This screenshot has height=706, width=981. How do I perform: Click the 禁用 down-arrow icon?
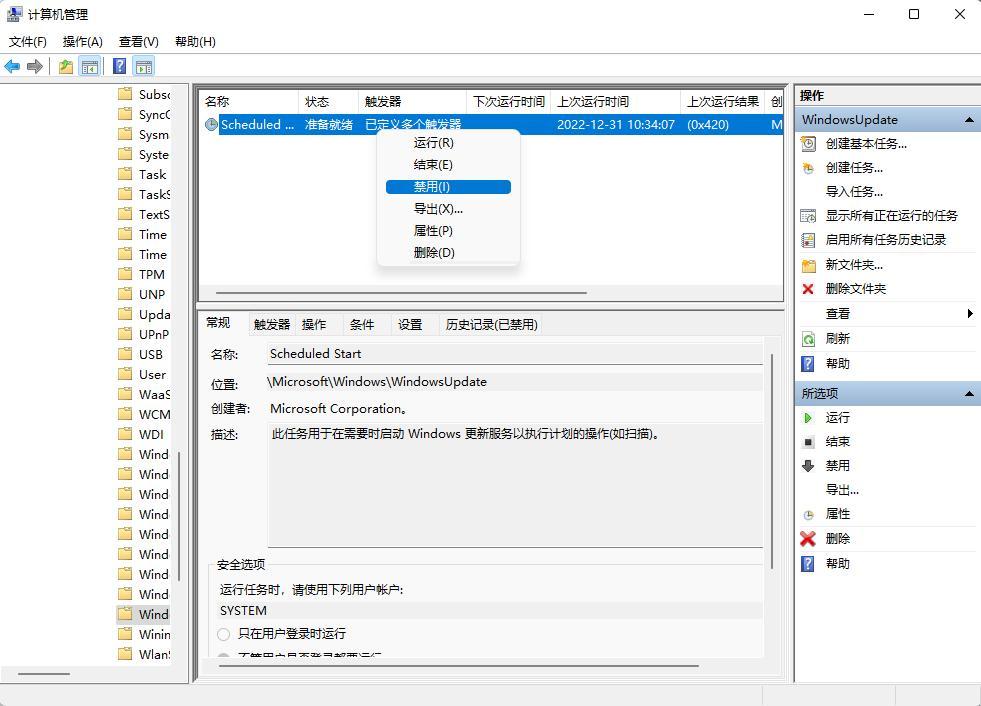click(x=808, y=466)
